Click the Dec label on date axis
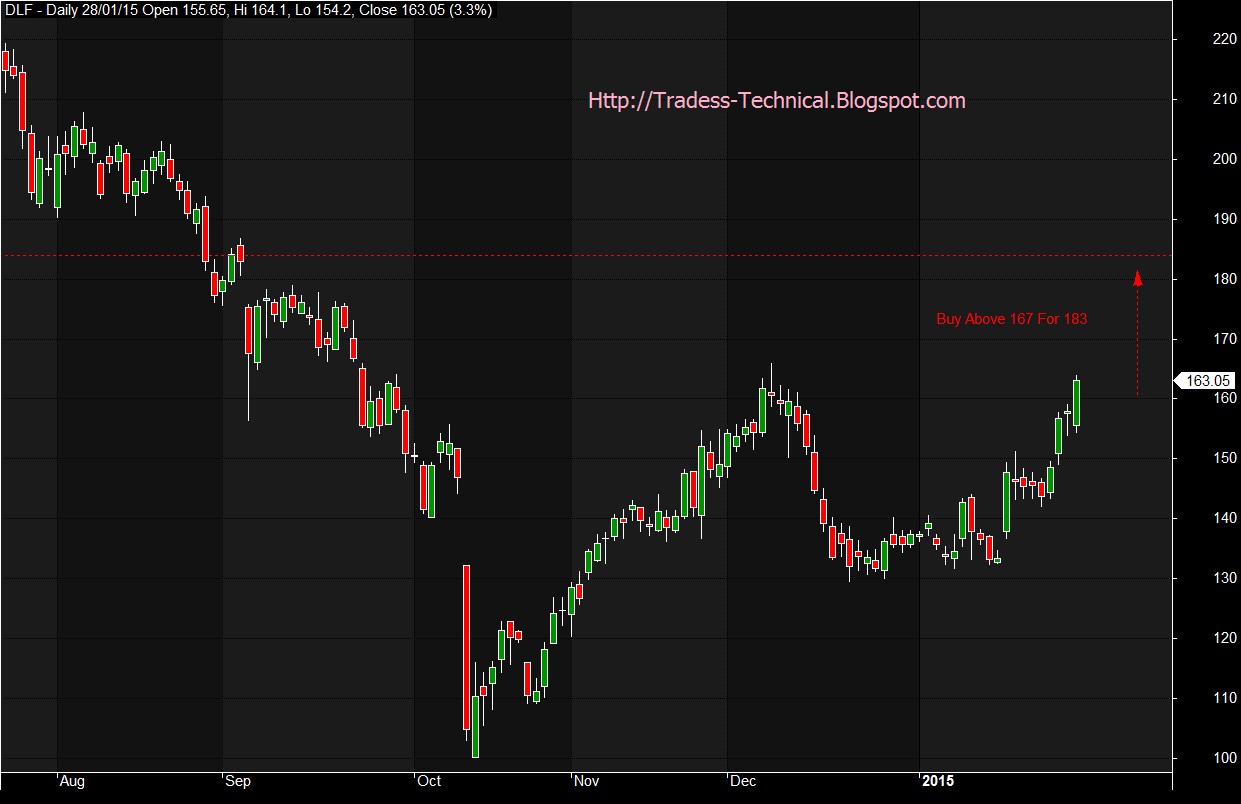This screenshot has height=804, width=1241. point(743,782)
